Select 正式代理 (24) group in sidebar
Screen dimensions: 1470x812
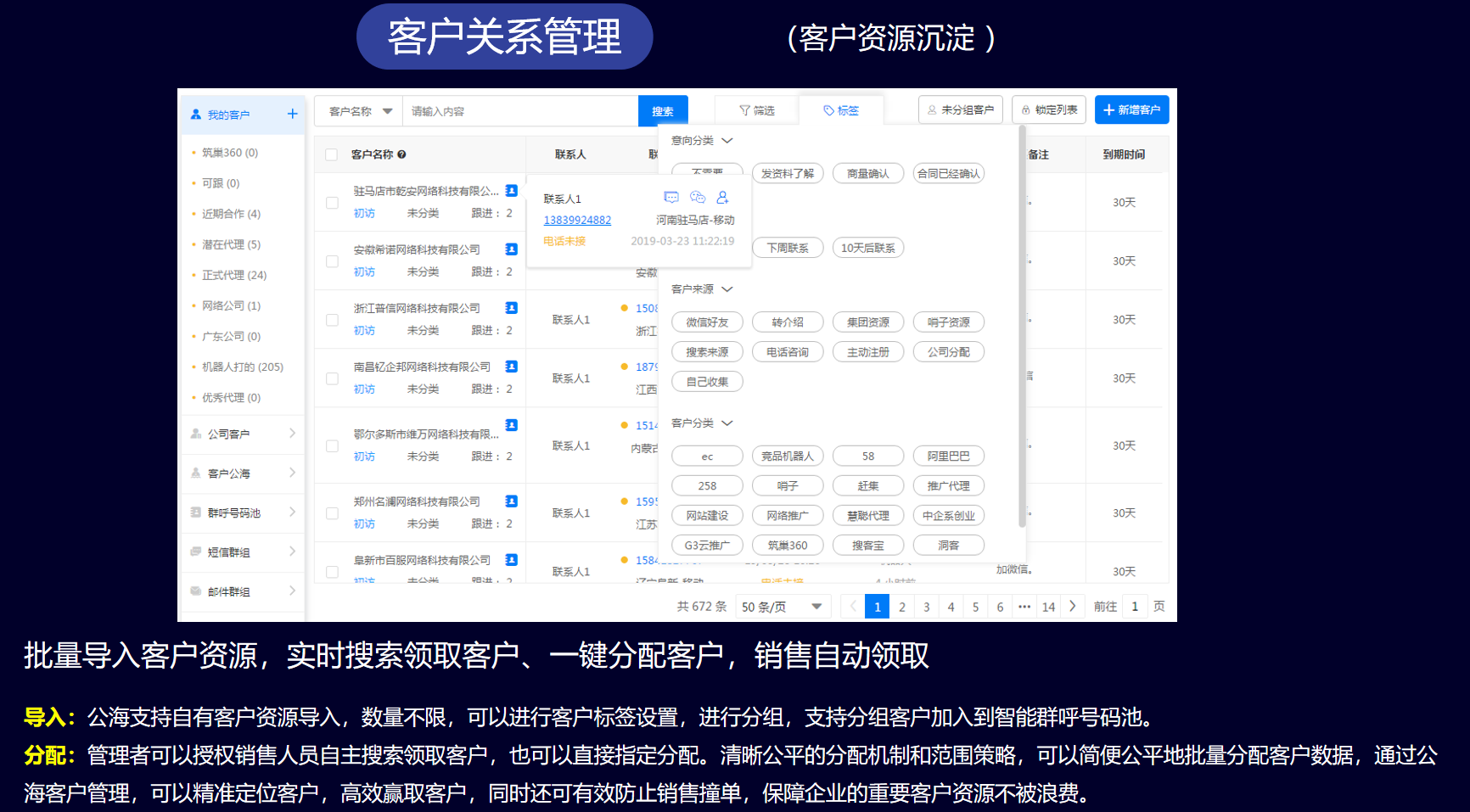234,275
